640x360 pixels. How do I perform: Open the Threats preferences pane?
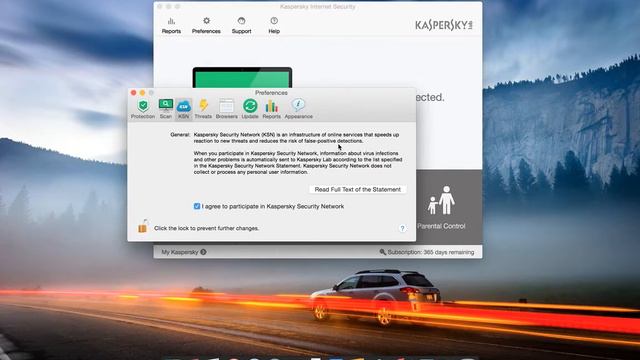203,109
